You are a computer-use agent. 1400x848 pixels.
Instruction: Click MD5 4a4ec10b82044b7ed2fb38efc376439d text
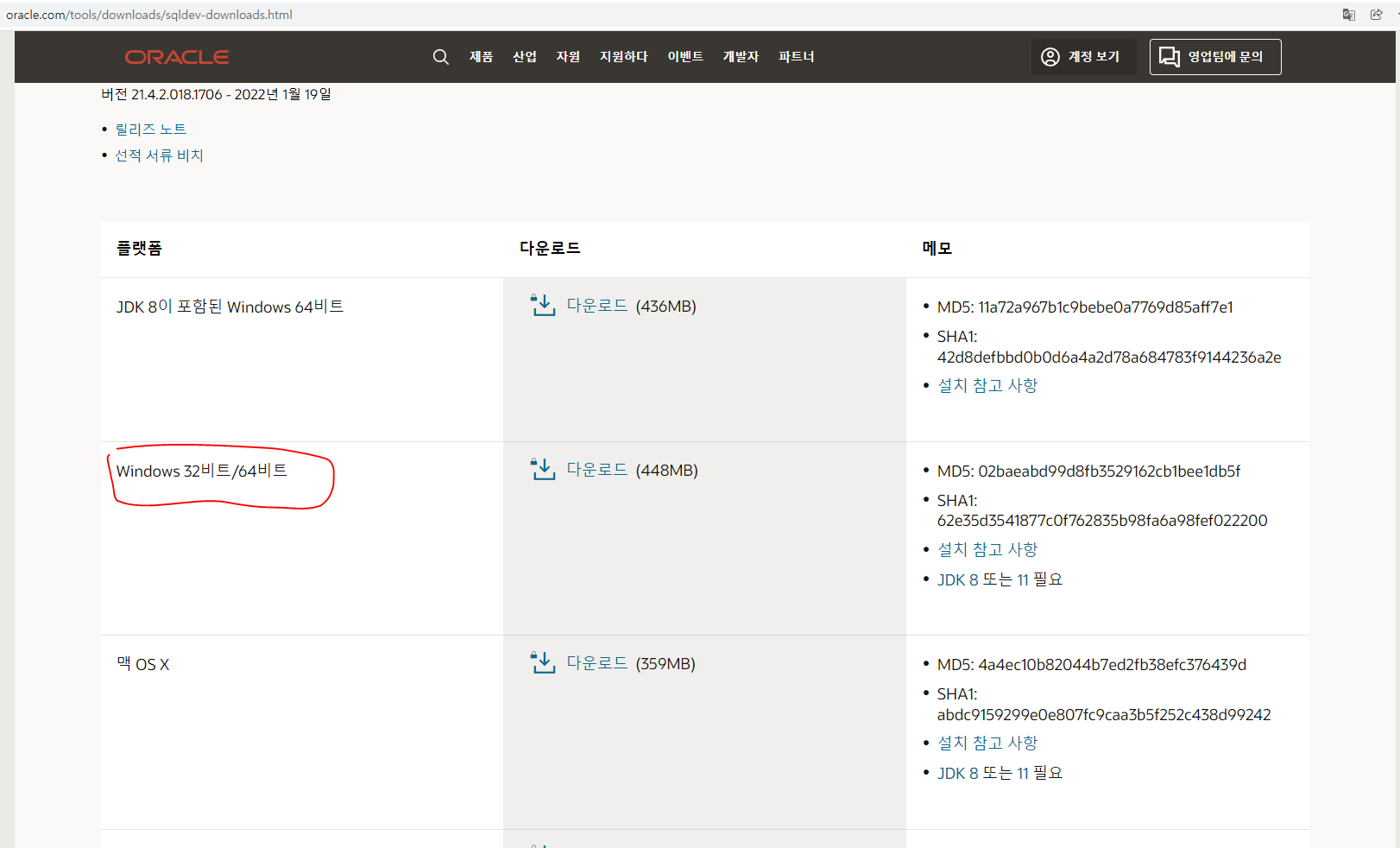(1092, 665)
